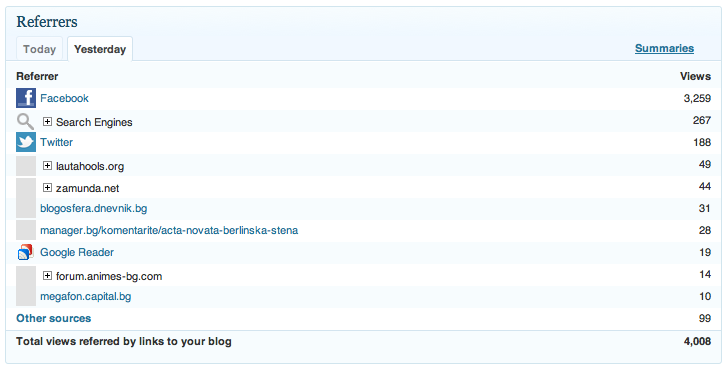Click megafon.capital.bg's 10 views value
Screen dimensions: 726x370
(x=705, y=296)
